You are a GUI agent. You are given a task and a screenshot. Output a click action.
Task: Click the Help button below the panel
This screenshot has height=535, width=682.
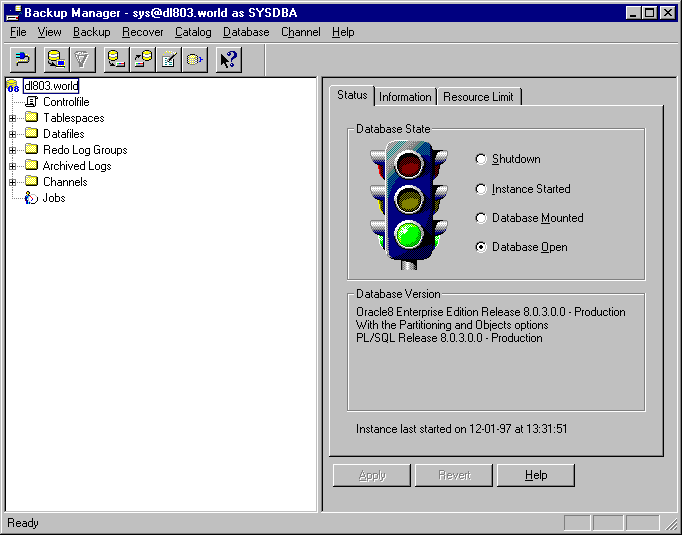(535, 475)
